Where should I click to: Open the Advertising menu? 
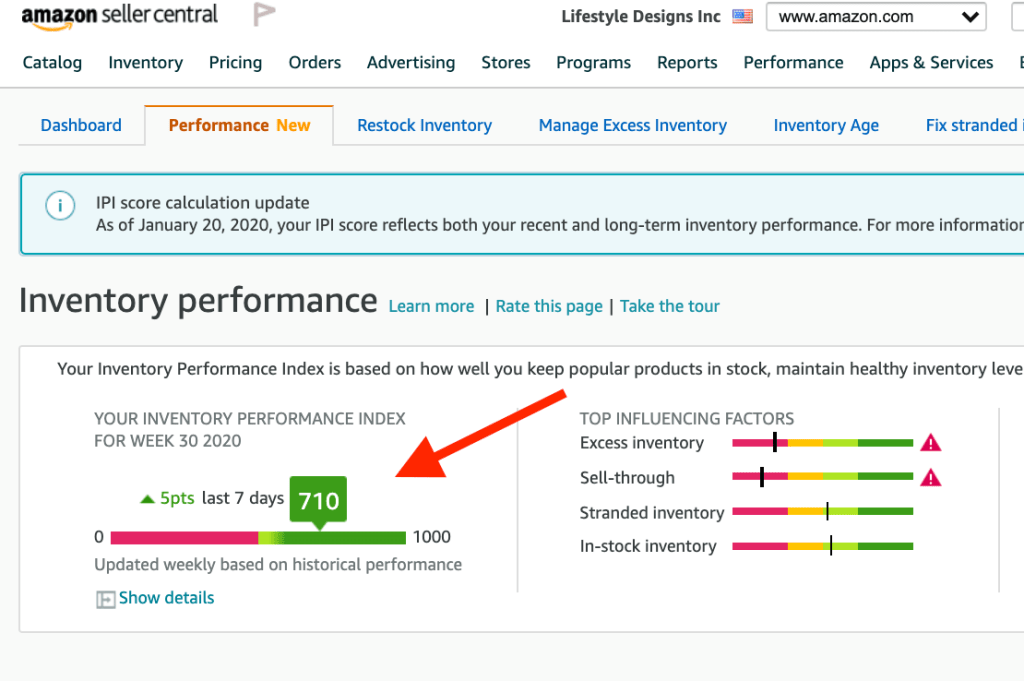tap(411, 63)
